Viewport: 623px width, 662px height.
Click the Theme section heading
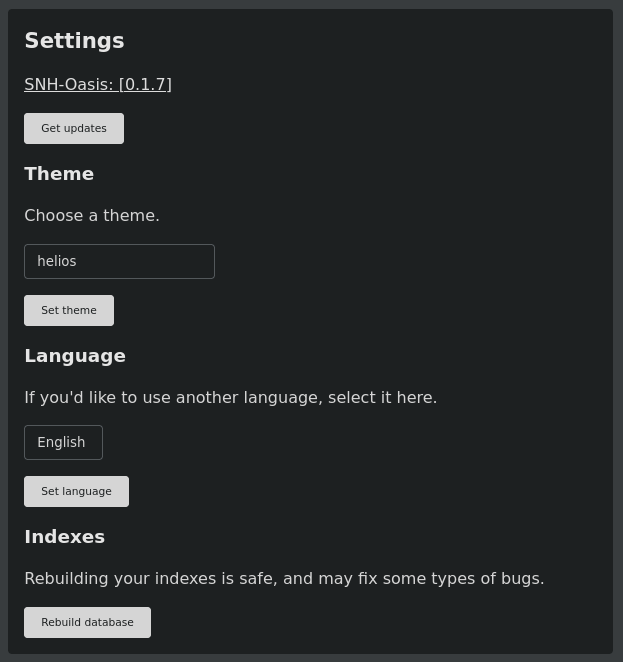click(x=59, y=174)
